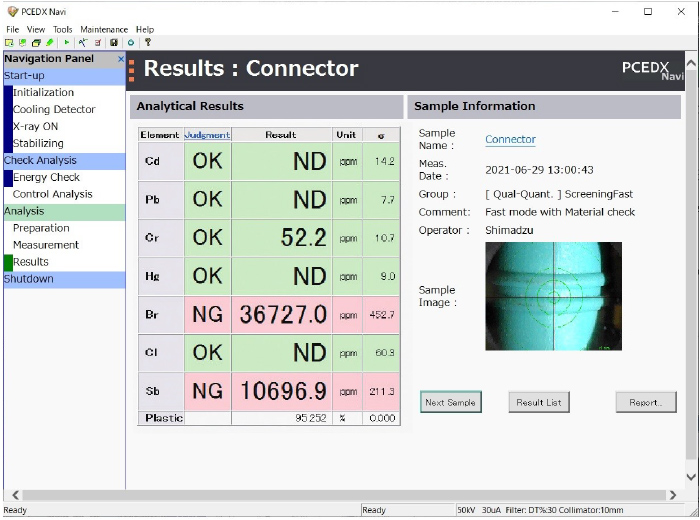Select X-ray ON step
Image resolution: width=700 pixels, height=520 pixels.
coord(35,126)
